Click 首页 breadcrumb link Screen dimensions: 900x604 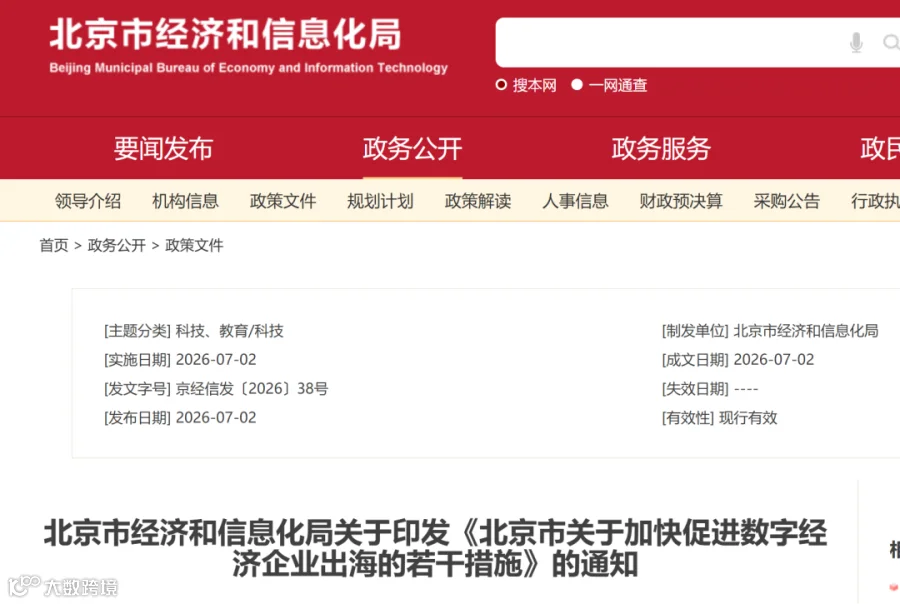click(x=54, y=246)
